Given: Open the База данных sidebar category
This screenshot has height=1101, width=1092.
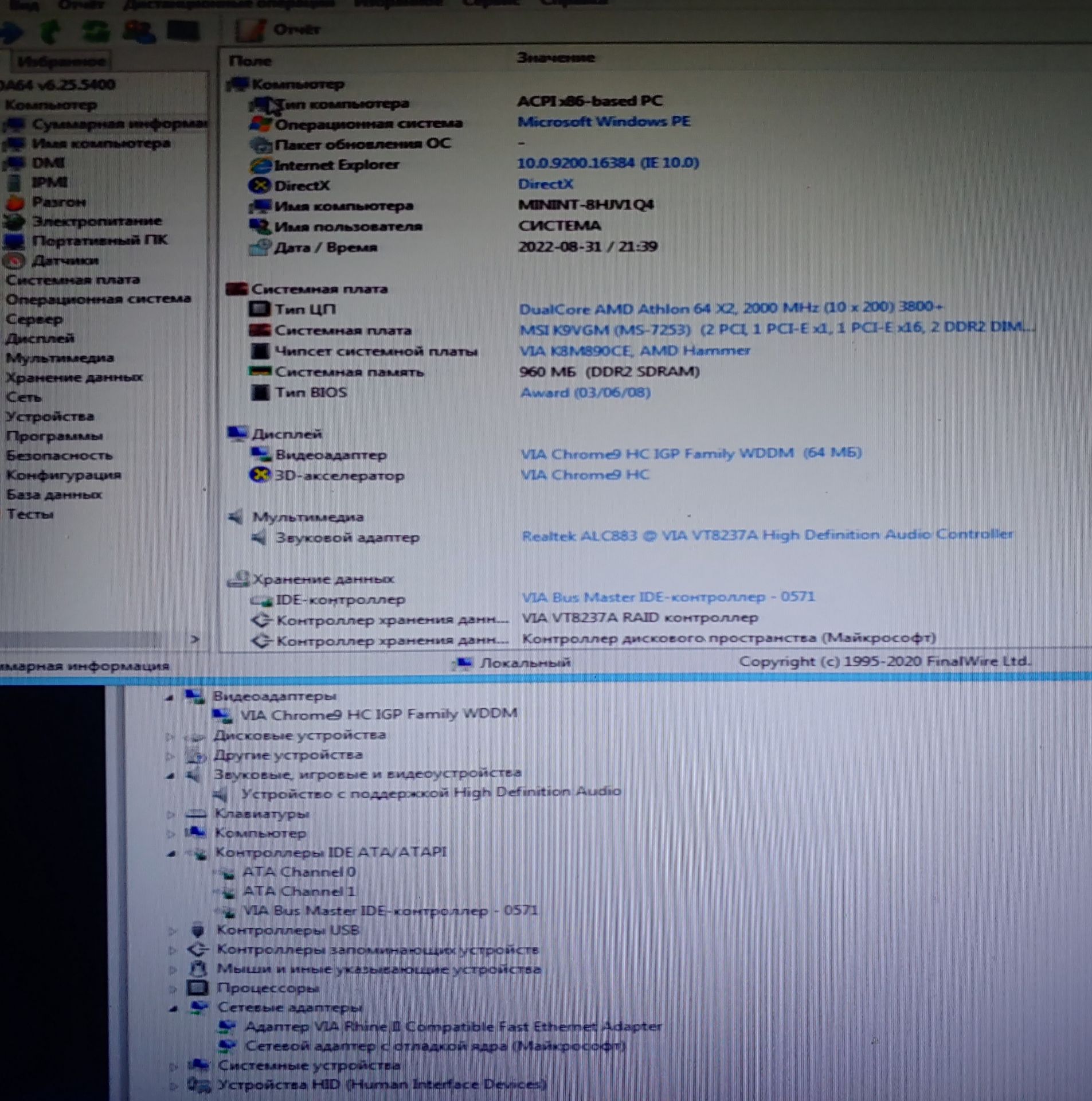Looking at the screenshot, I should 54,494.
